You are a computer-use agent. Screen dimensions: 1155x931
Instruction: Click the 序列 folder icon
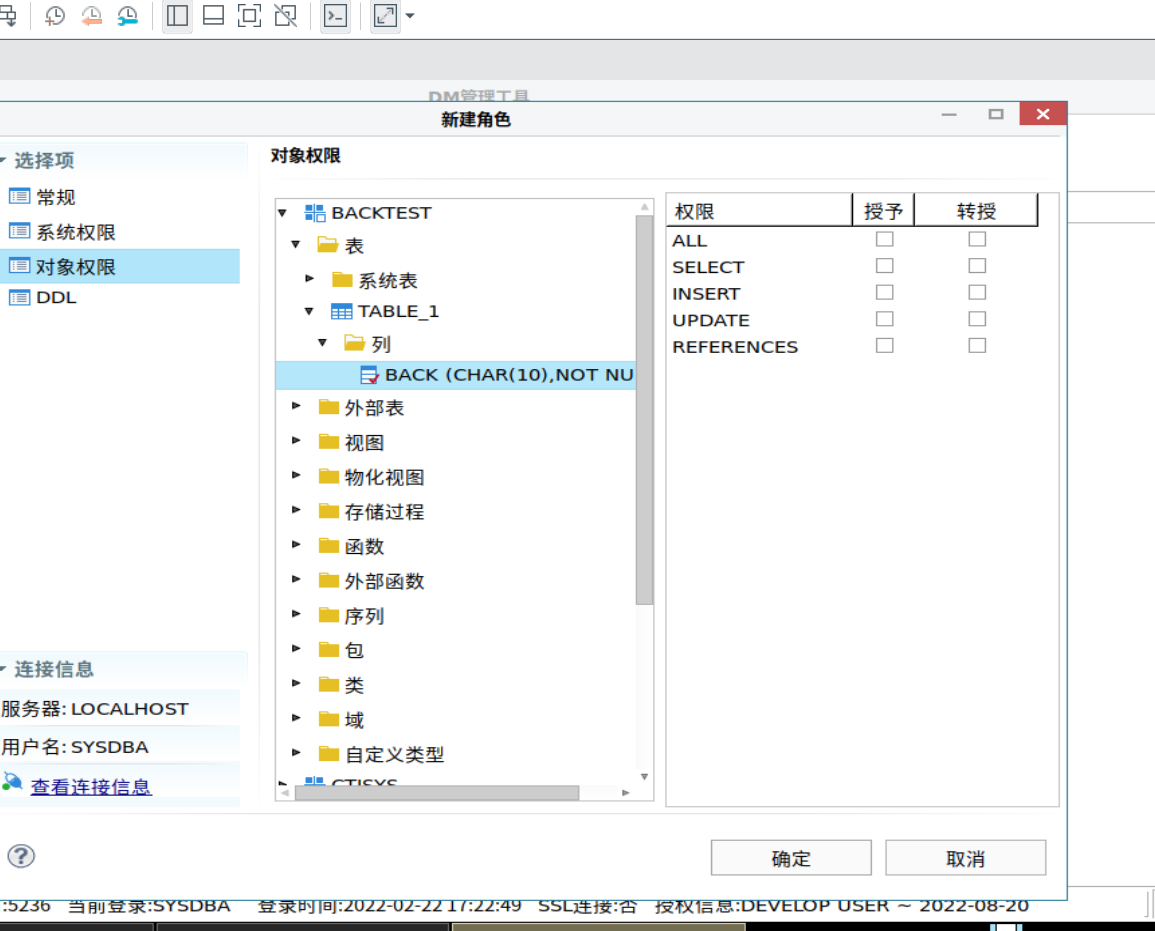click(x=329, y=615)
